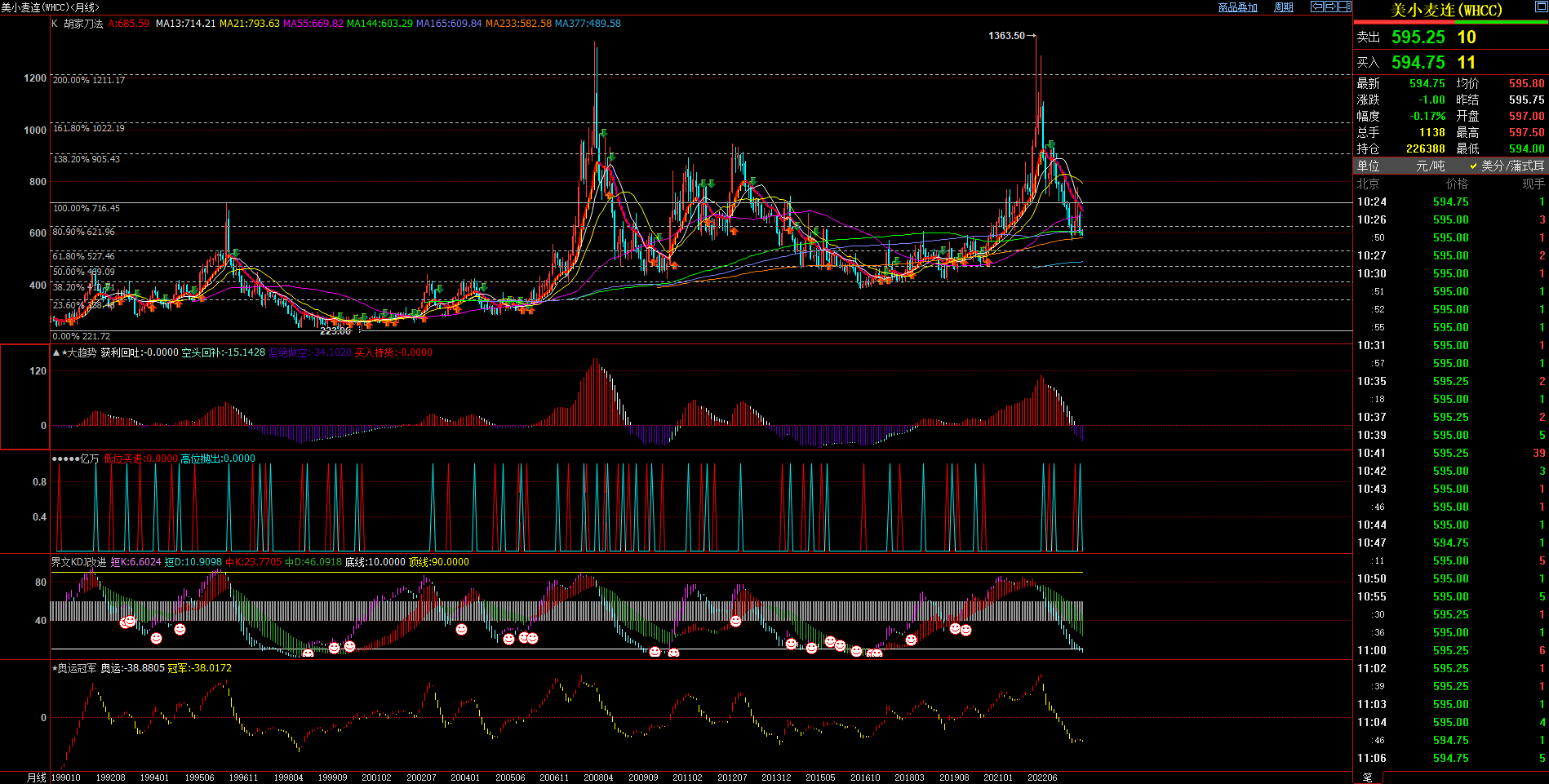This screenshot has width=1549, height=784.
Task: Open the 商品叠加 overlay menu
Action: coord(1237,7)
